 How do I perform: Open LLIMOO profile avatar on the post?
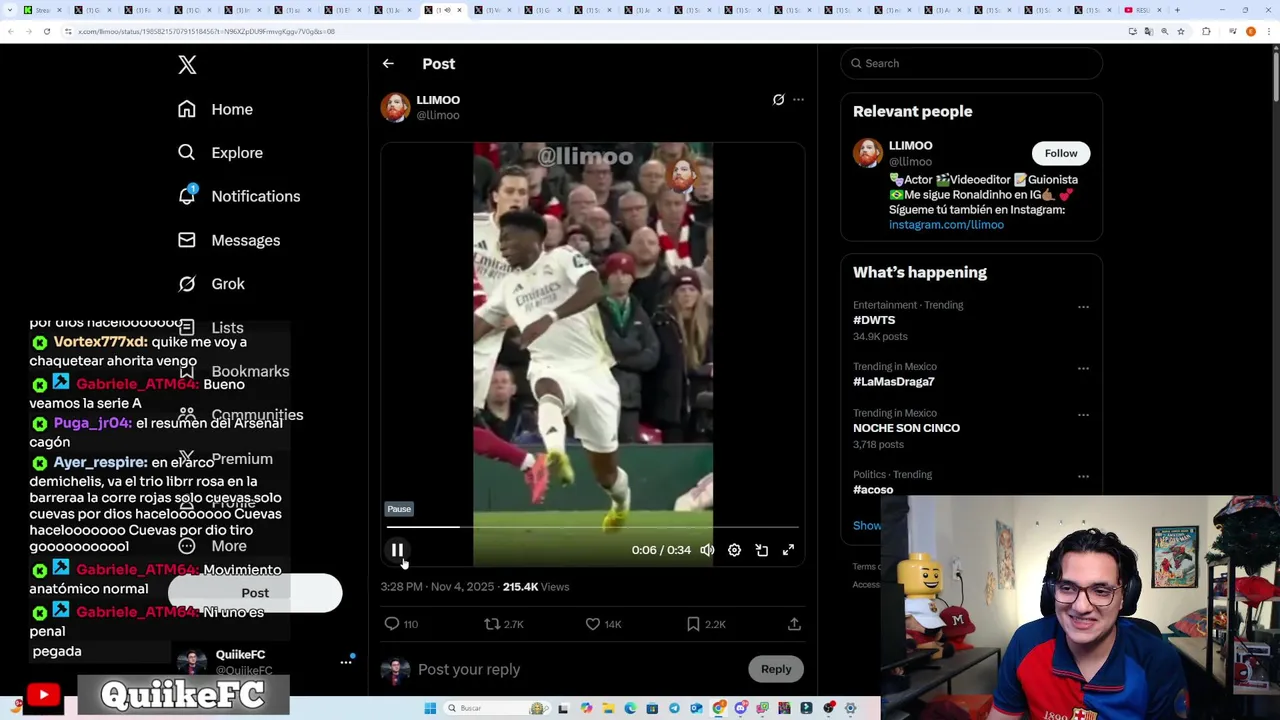click(395, 107)
